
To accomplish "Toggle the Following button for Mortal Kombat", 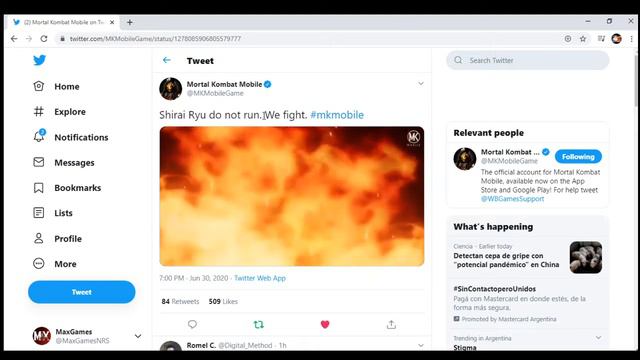I will point(578,157).
